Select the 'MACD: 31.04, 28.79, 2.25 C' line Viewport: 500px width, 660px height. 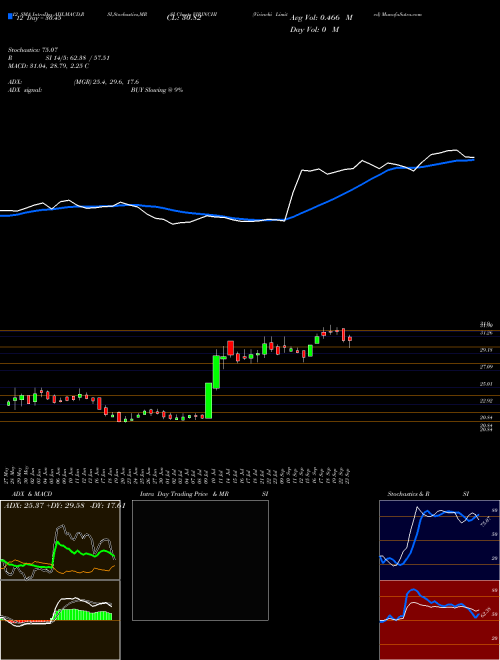tap(48, 66)
